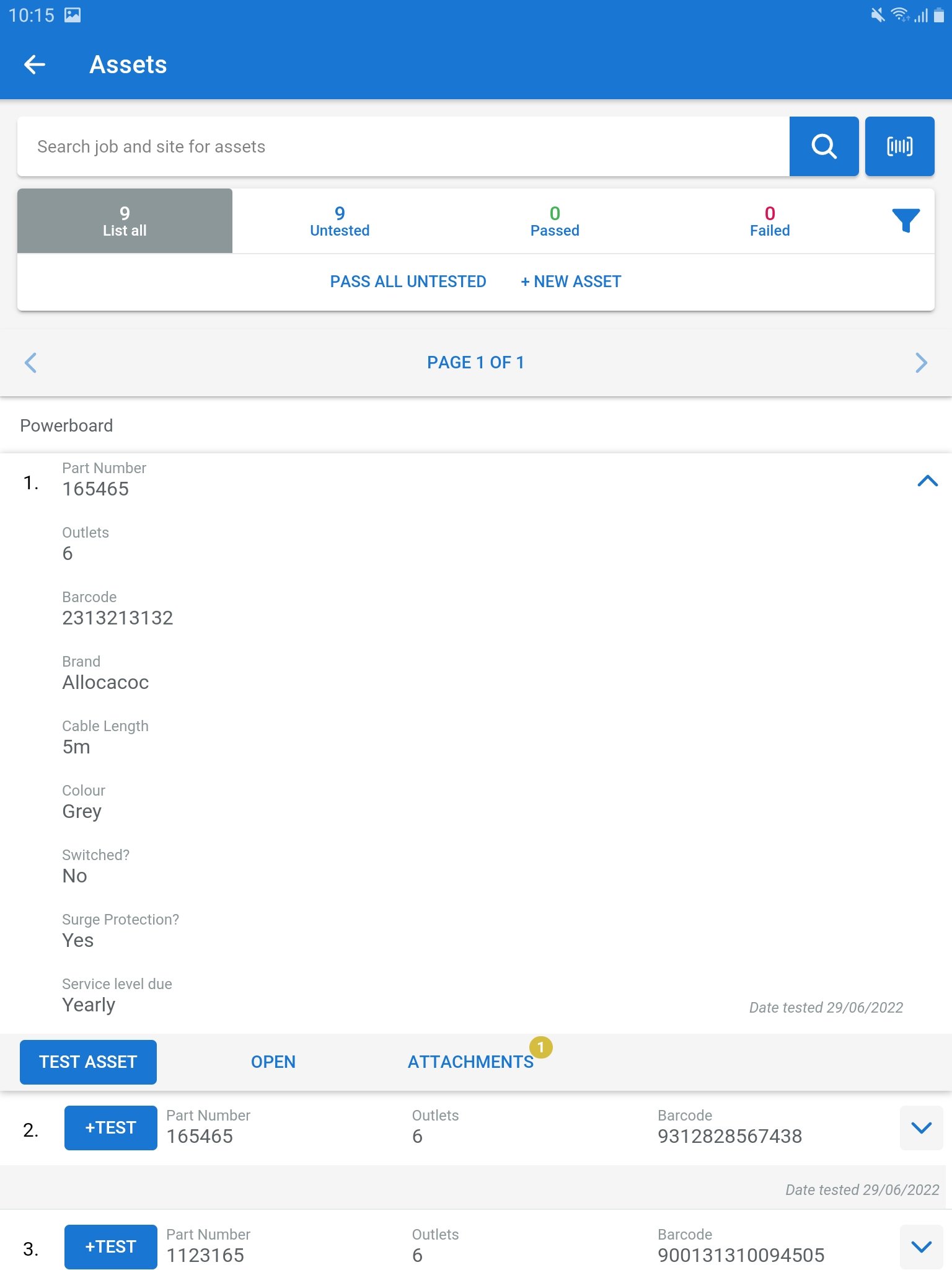Image resolution: width=952 pixels, height=1270 pixels.
Task: Focus the search job and site field
Action: (403, 146)
